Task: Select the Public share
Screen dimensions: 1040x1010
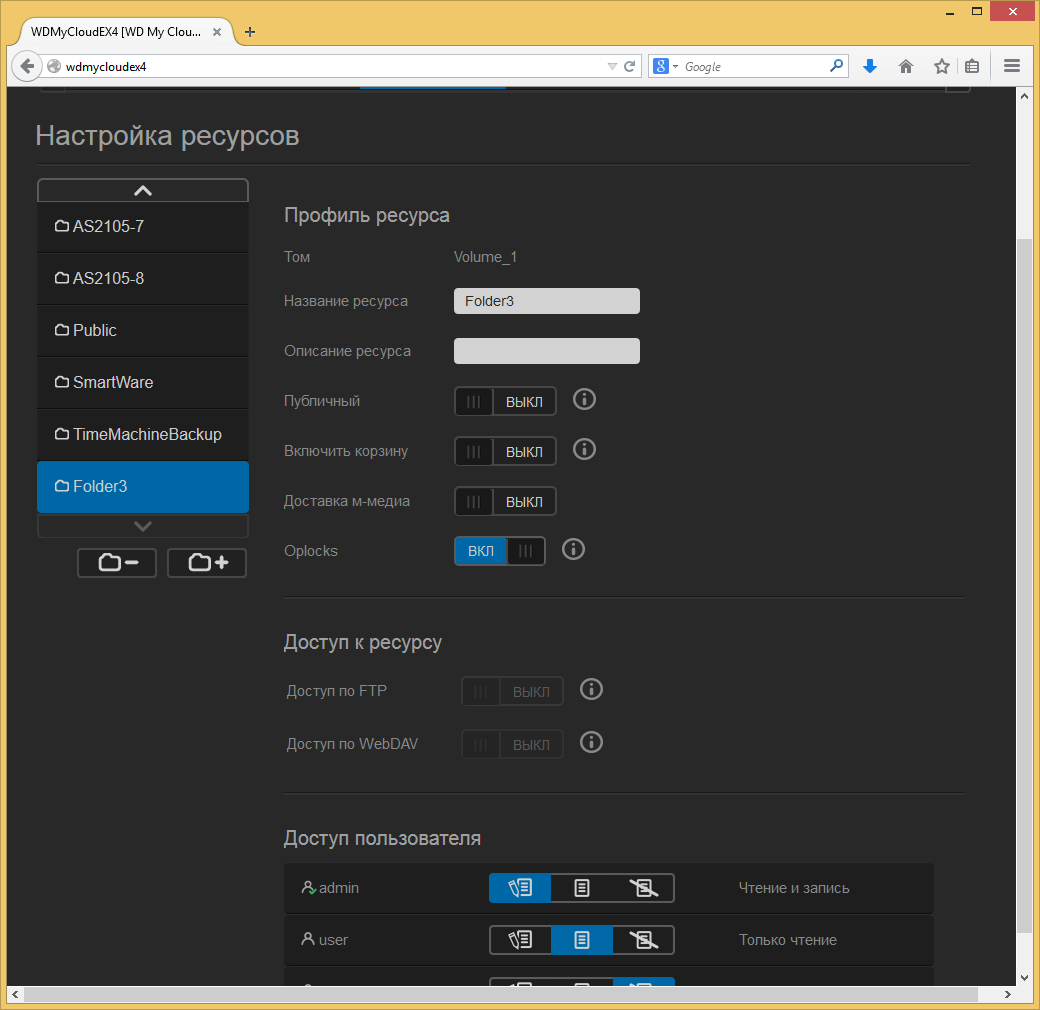Action: pyautogui.click(x=143, y=330)
